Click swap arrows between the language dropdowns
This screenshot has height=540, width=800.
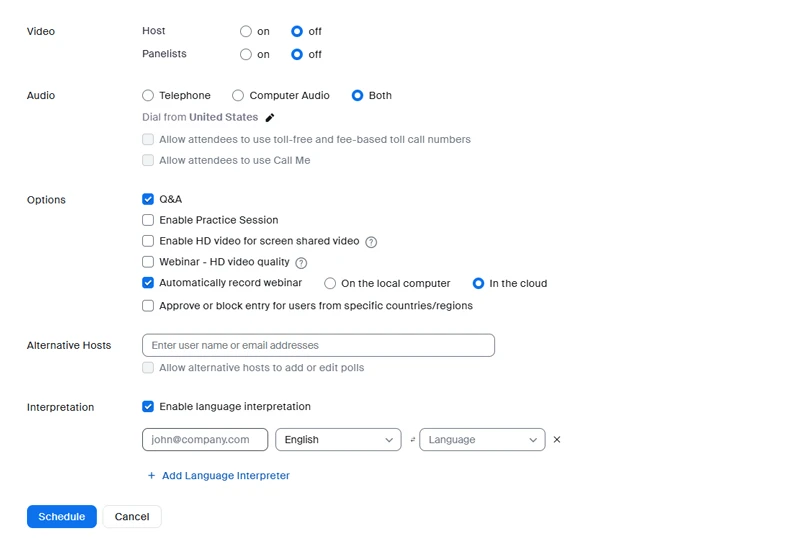413,440
